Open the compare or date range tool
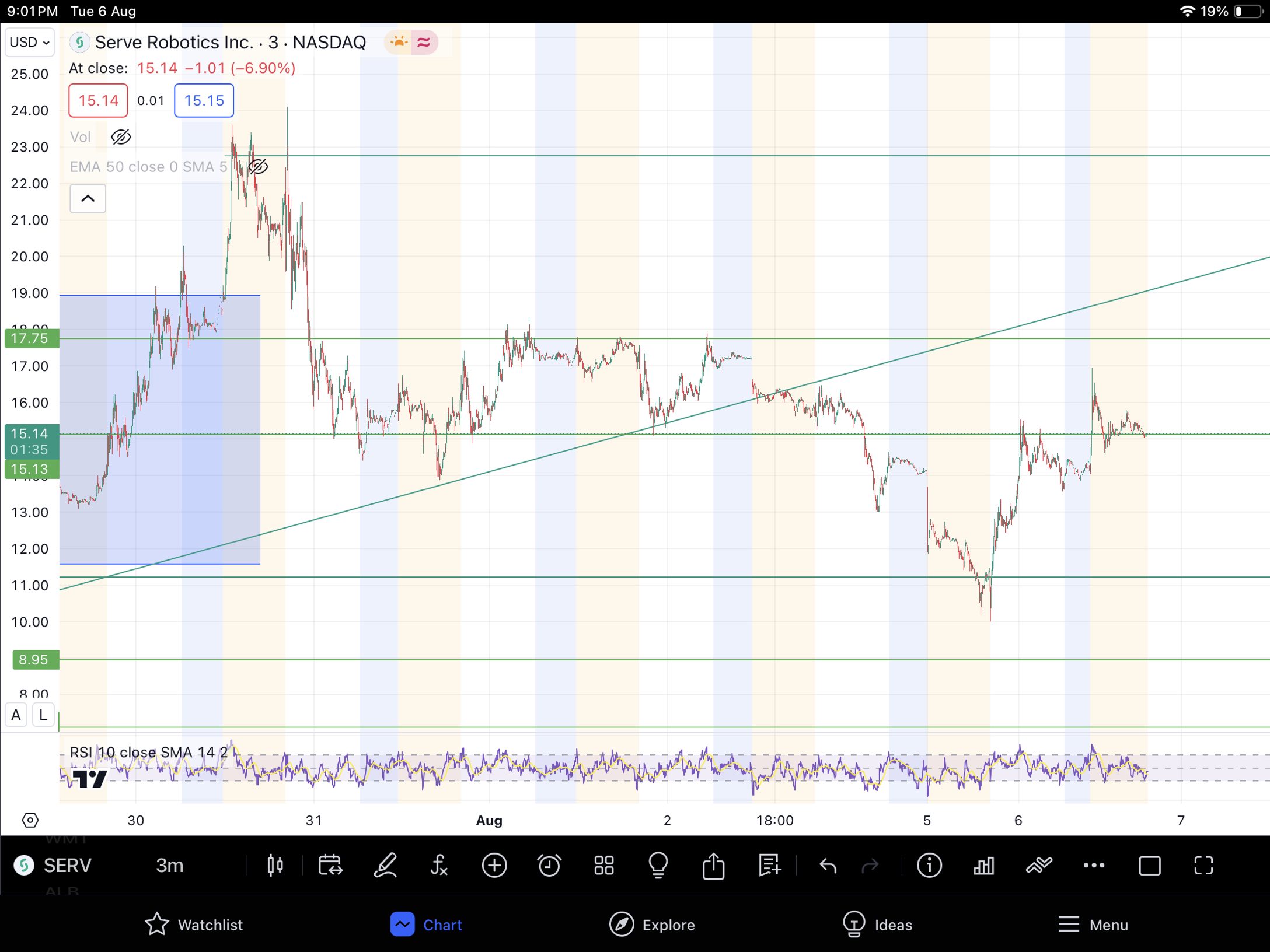 coord(330,866)
